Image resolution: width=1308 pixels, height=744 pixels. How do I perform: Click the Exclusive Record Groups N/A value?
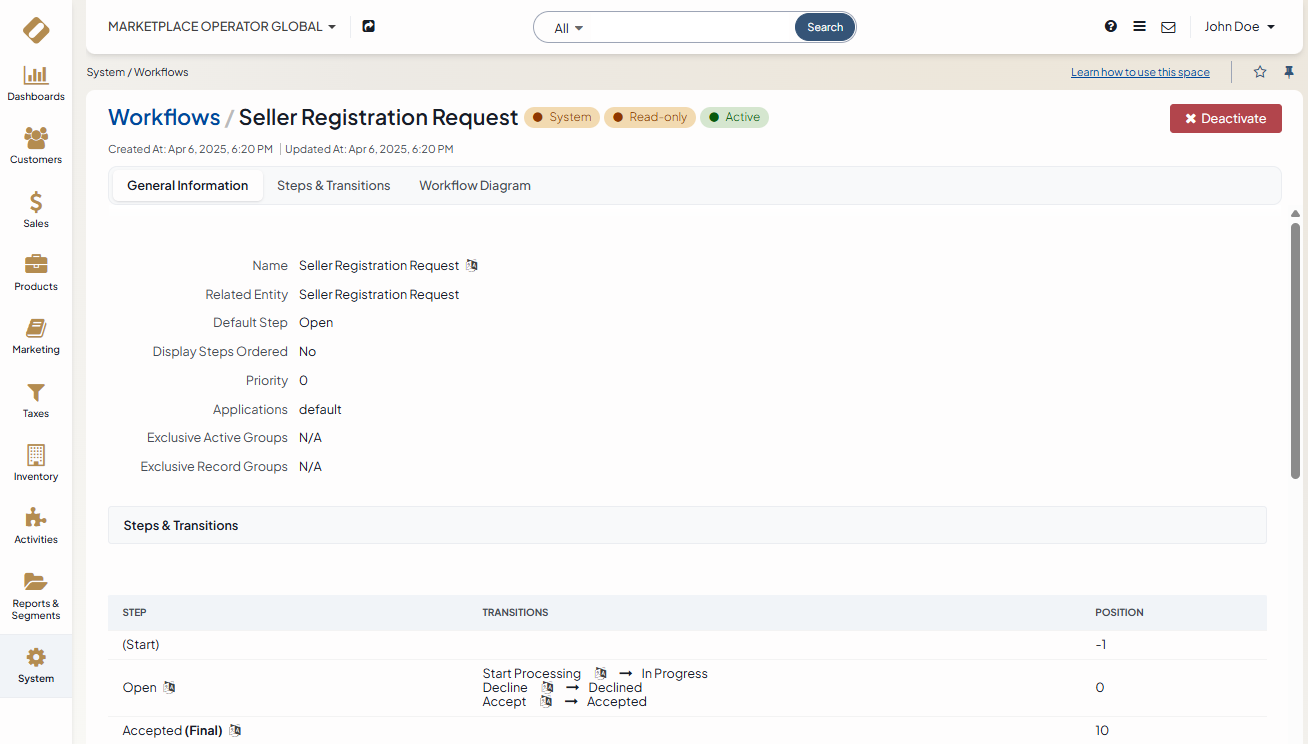[310, 467]
